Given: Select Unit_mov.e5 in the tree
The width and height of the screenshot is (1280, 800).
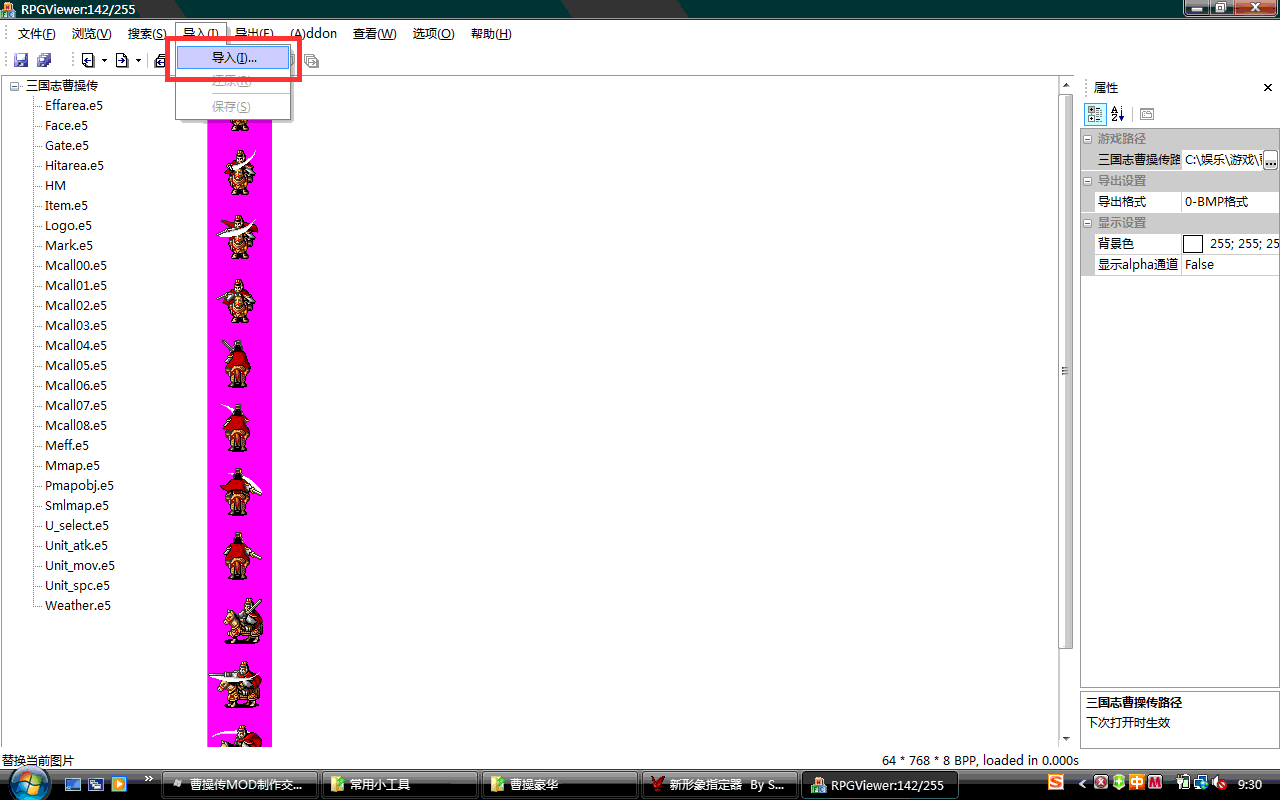Looking at the screenshot, I should 80,565.
